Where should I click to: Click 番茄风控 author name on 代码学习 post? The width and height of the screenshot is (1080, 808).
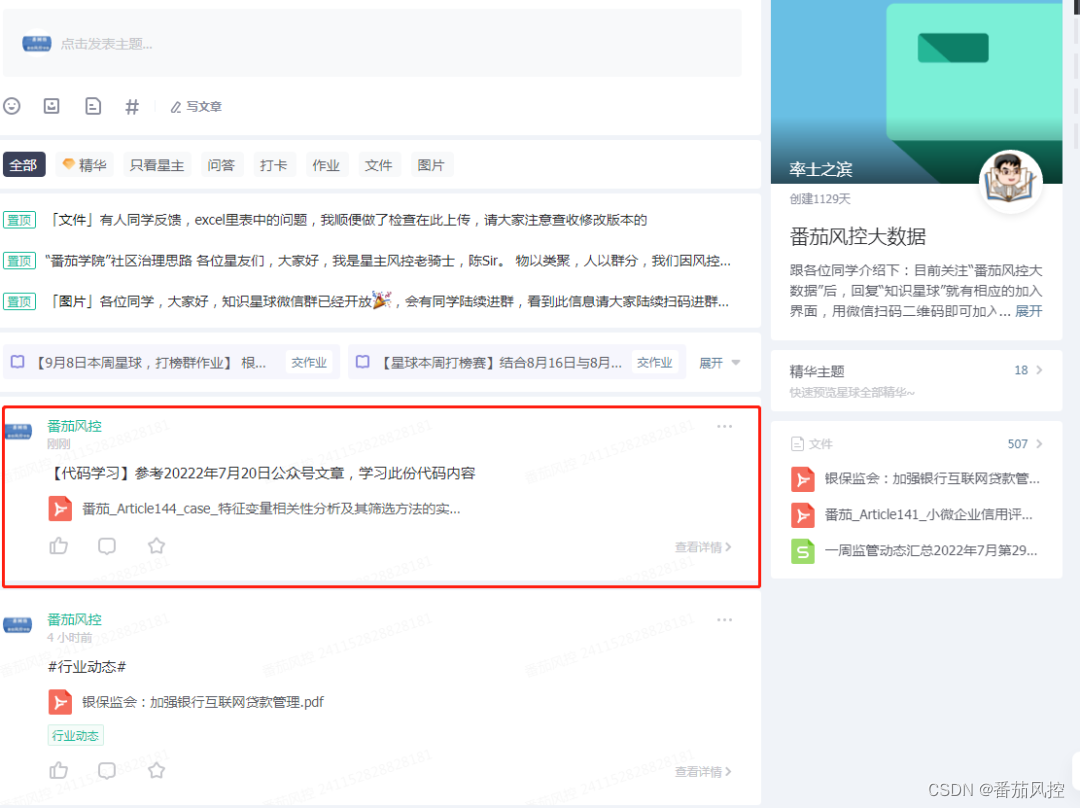[74, 426]
